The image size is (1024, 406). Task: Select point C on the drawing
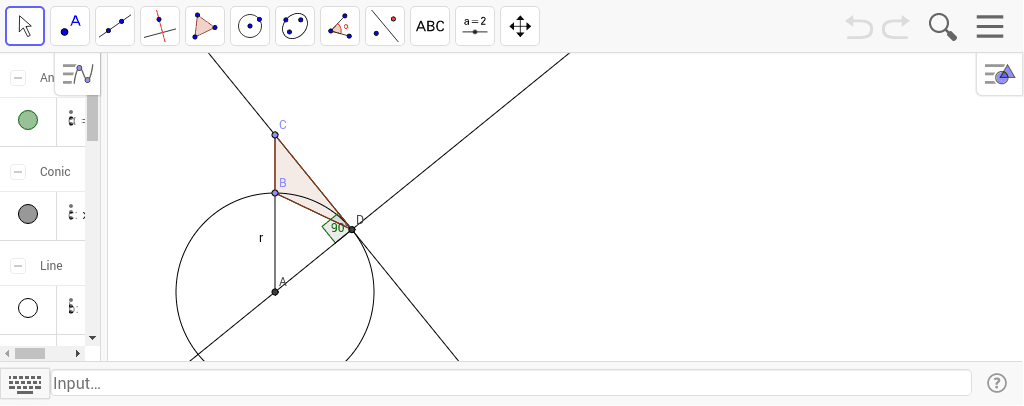tap(275, 135)
